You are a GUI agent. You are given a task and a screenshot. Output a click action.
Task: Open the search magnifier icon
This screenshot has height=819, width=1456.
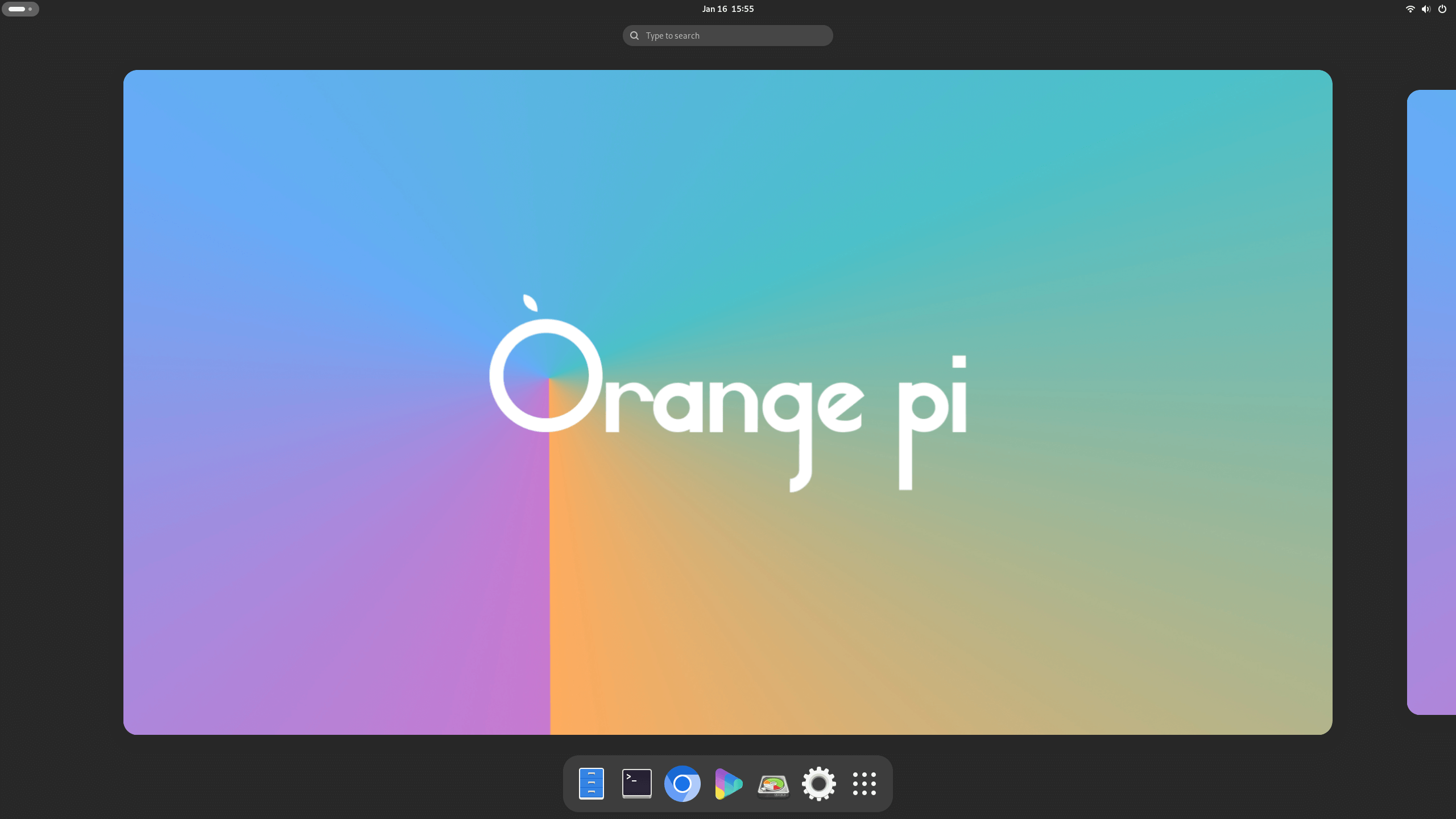coord(634,35)
